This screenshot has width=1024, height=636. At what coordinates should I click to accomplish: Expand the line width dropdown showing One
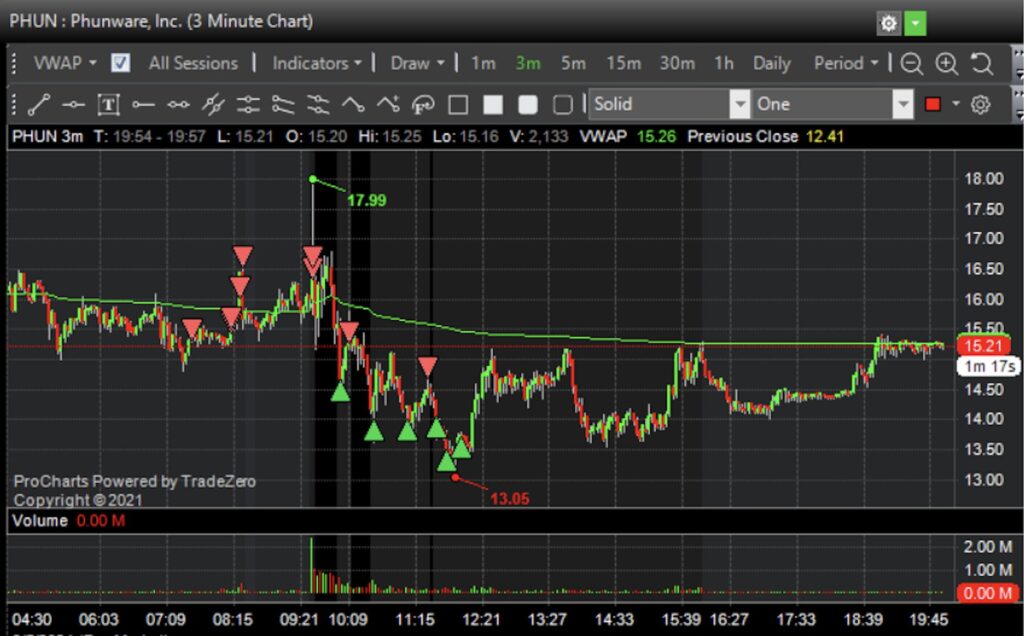pos(903,104)
